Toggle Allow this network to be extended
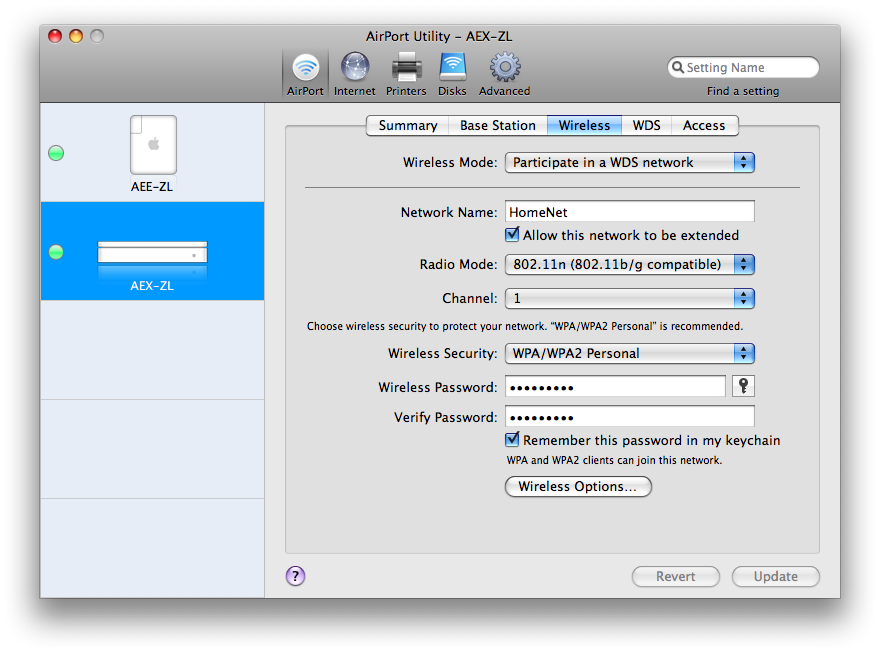 coord(512,234)
